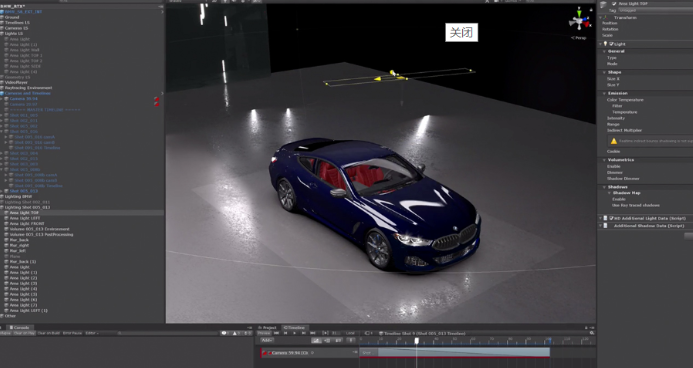Toggle the Area Light TOP active checkbox
The height and width of the screenshot is (368, 693).
tap(614, 4)
